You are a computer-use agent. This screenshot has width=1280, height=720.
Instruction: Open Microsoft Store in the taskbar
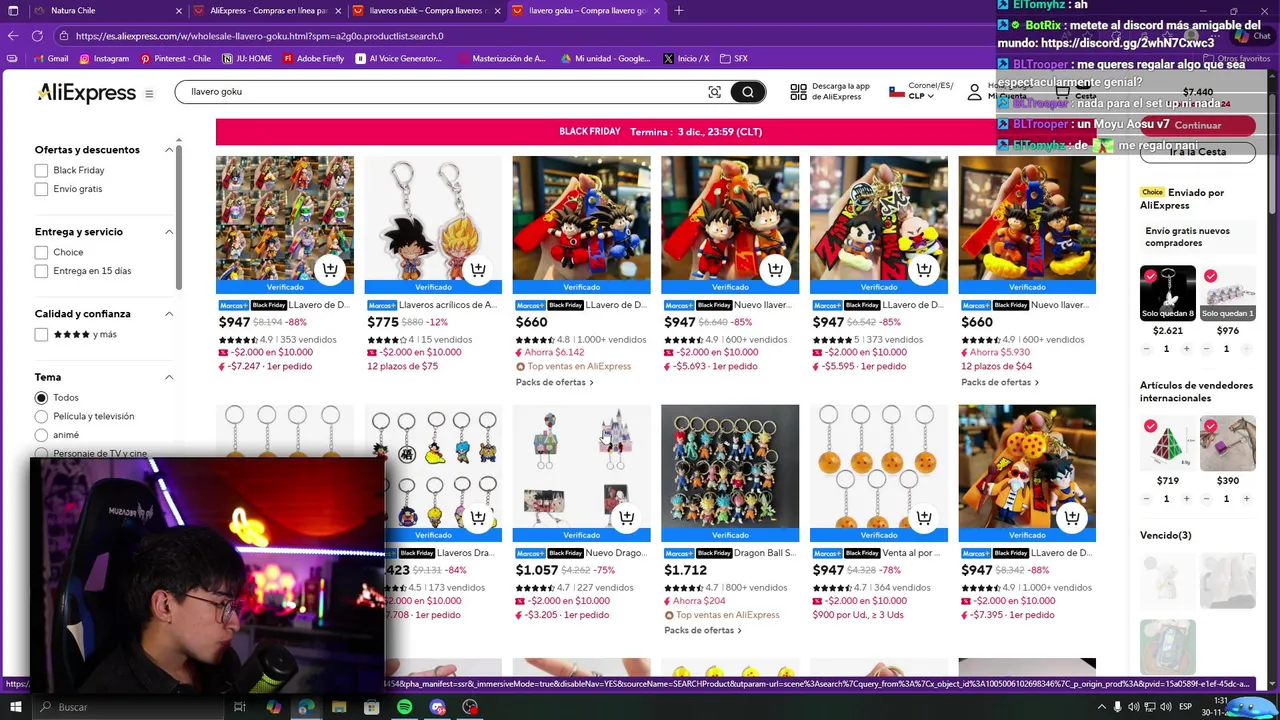click(371, 707)
